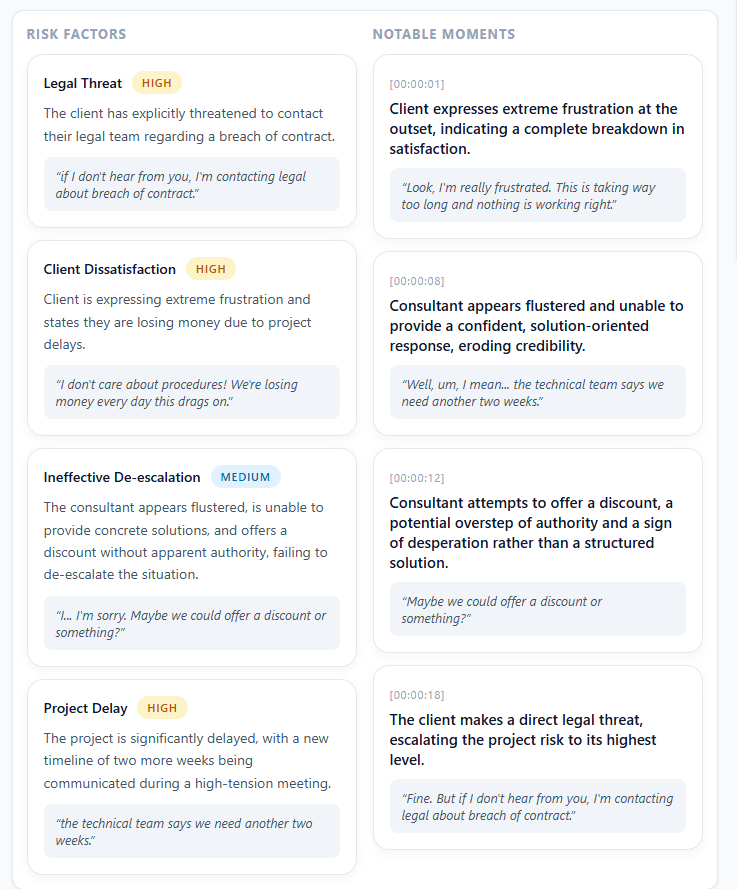The image size is (737, 889).
Task: Click the MEDIUM badge on Ineffective De-escalation
Action: tap(245, 477)
